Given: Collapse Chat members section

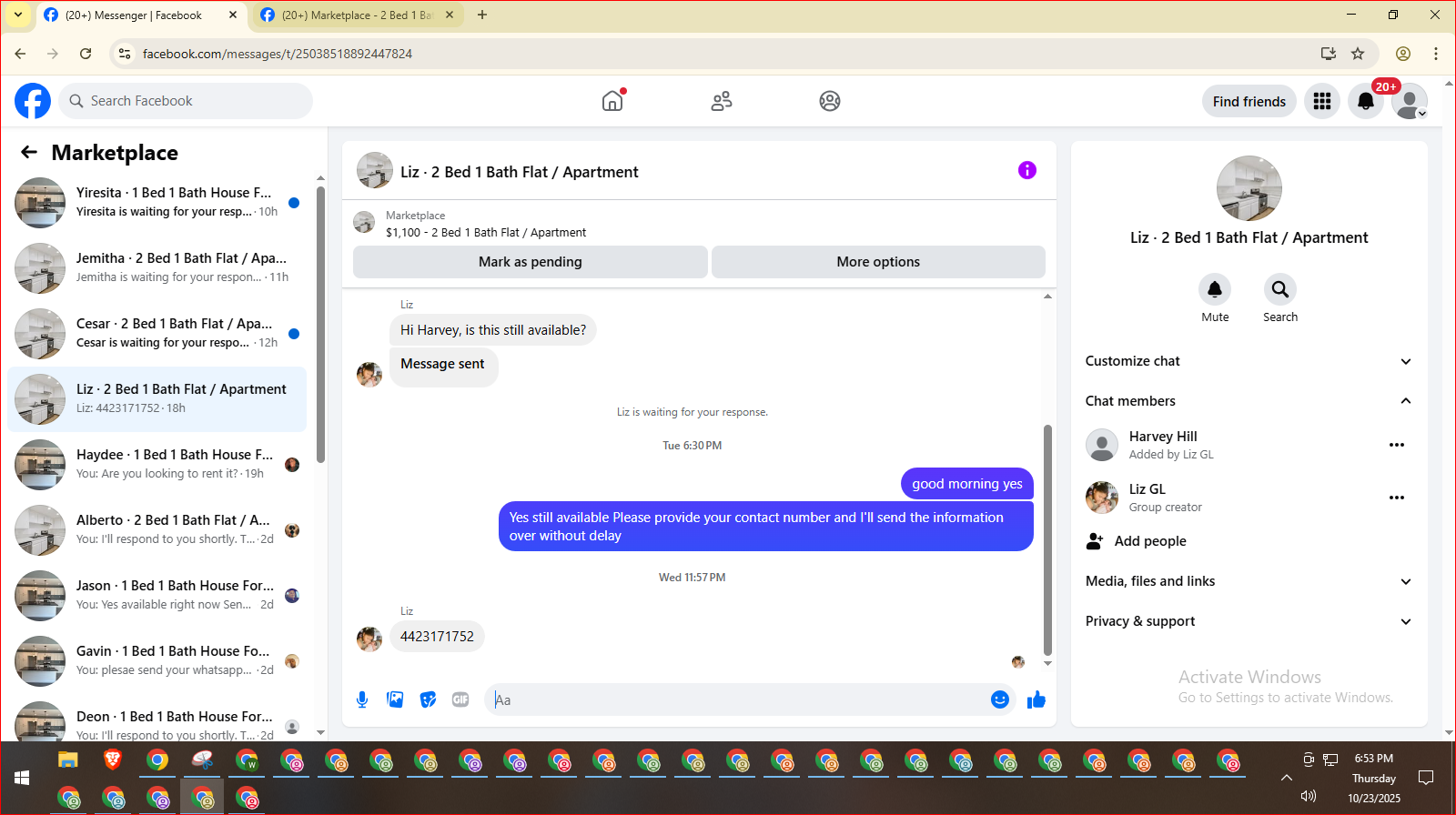Looking at the screenshot, I should click(1248, 401).
